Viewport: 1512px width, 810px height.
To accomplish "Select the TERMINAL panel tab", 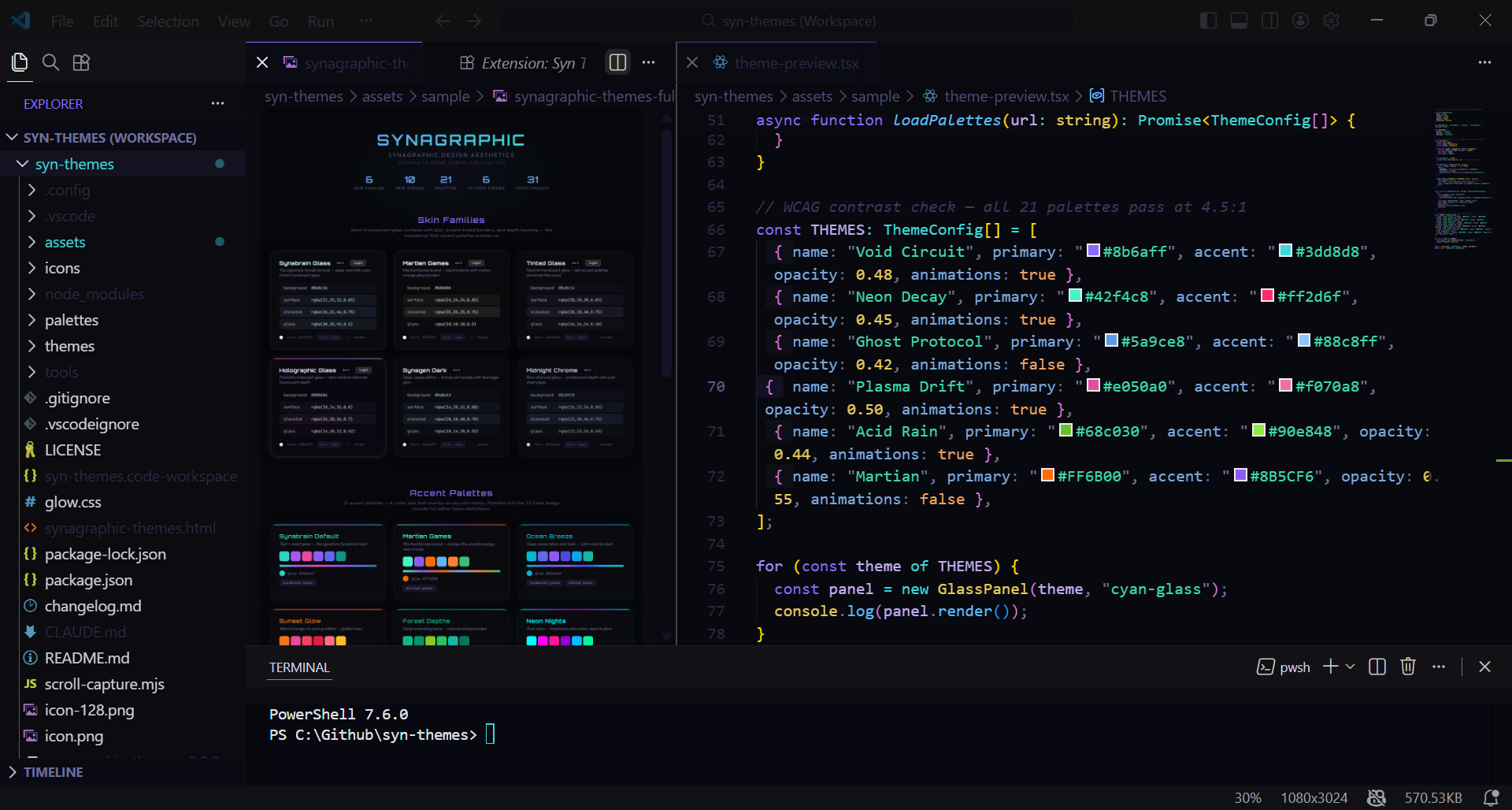I will pyautogui.click(x=299, y=667).
